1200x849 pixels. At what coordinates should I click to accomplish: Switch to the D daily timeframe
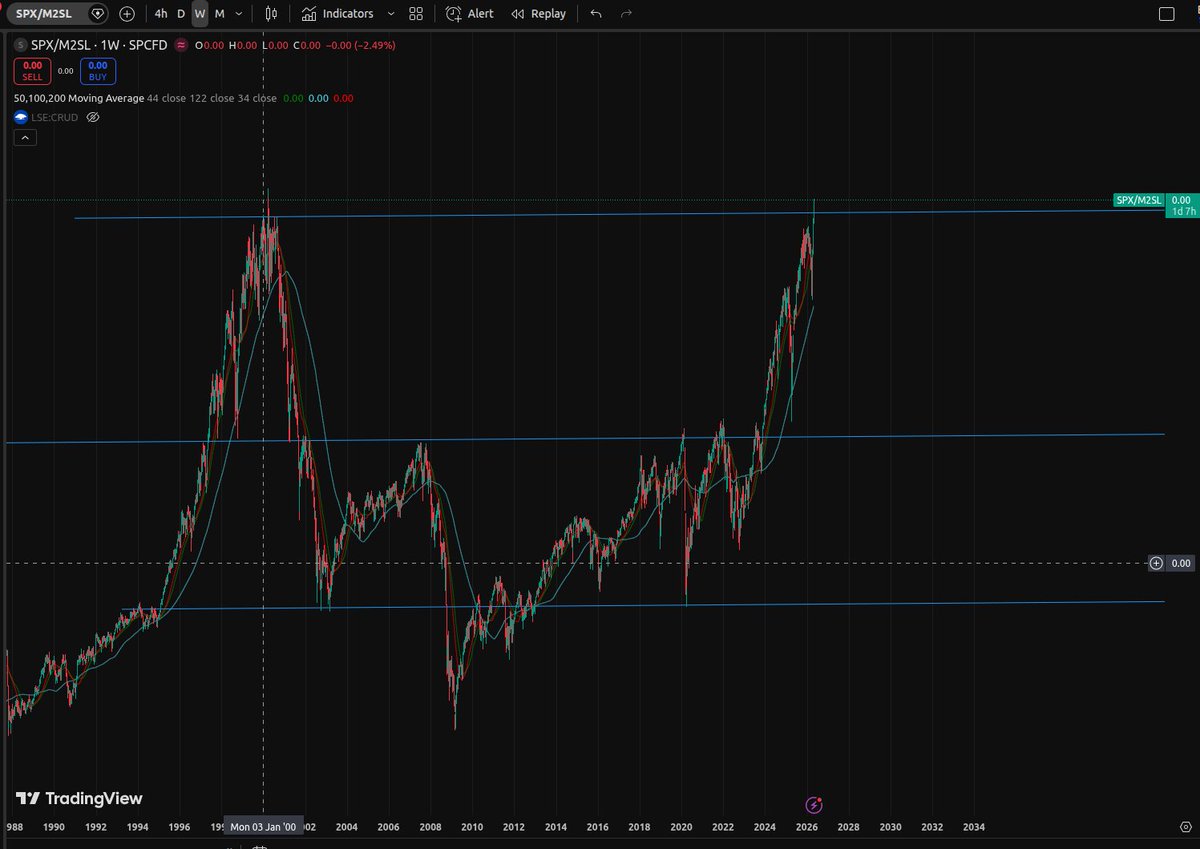point(181,14)
